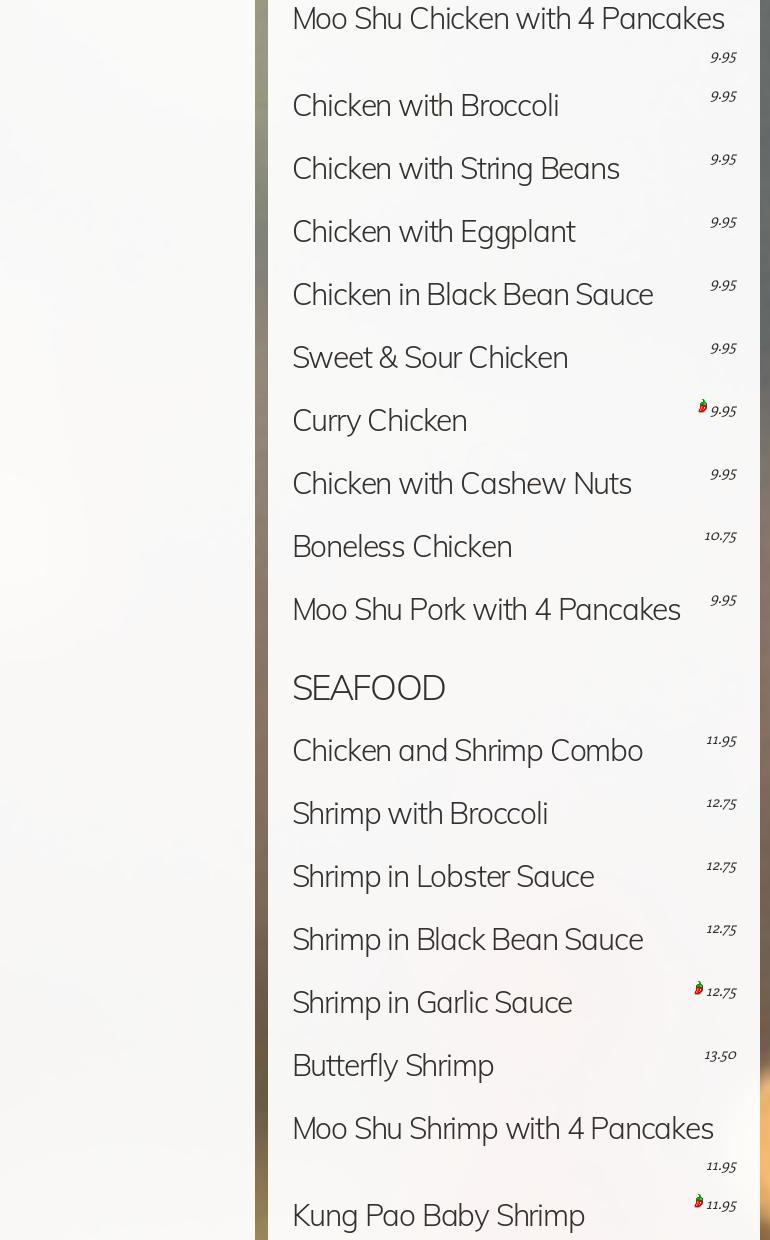This screenshot has width=770, height=1240.
Task: Open Moo Shu Pork with 4 Pancakes
Action: (486, 609)
